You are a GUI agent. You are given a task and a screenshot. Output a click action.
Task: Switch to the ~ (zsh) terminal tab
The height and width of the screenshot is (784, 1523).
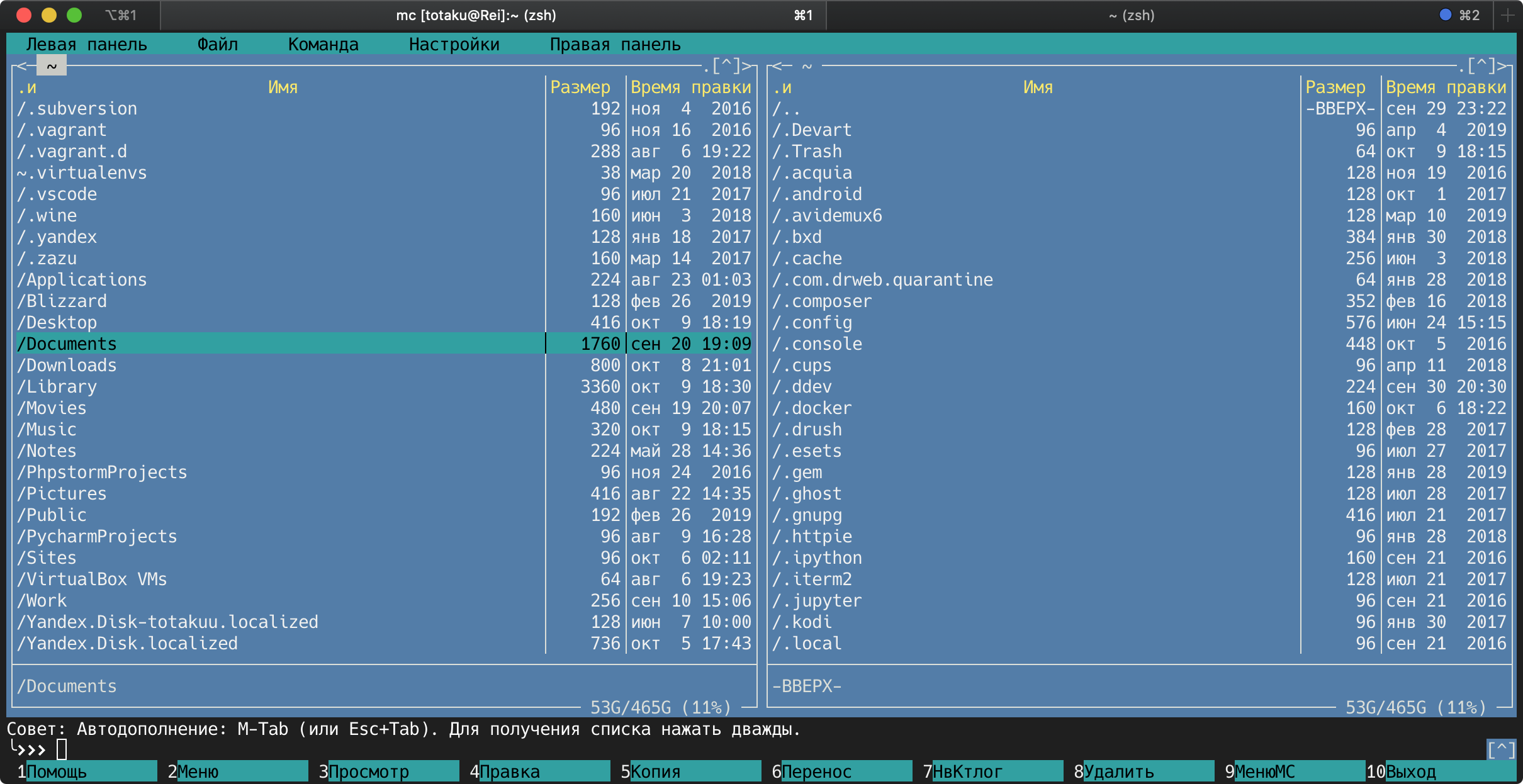tap(1132, 15)
